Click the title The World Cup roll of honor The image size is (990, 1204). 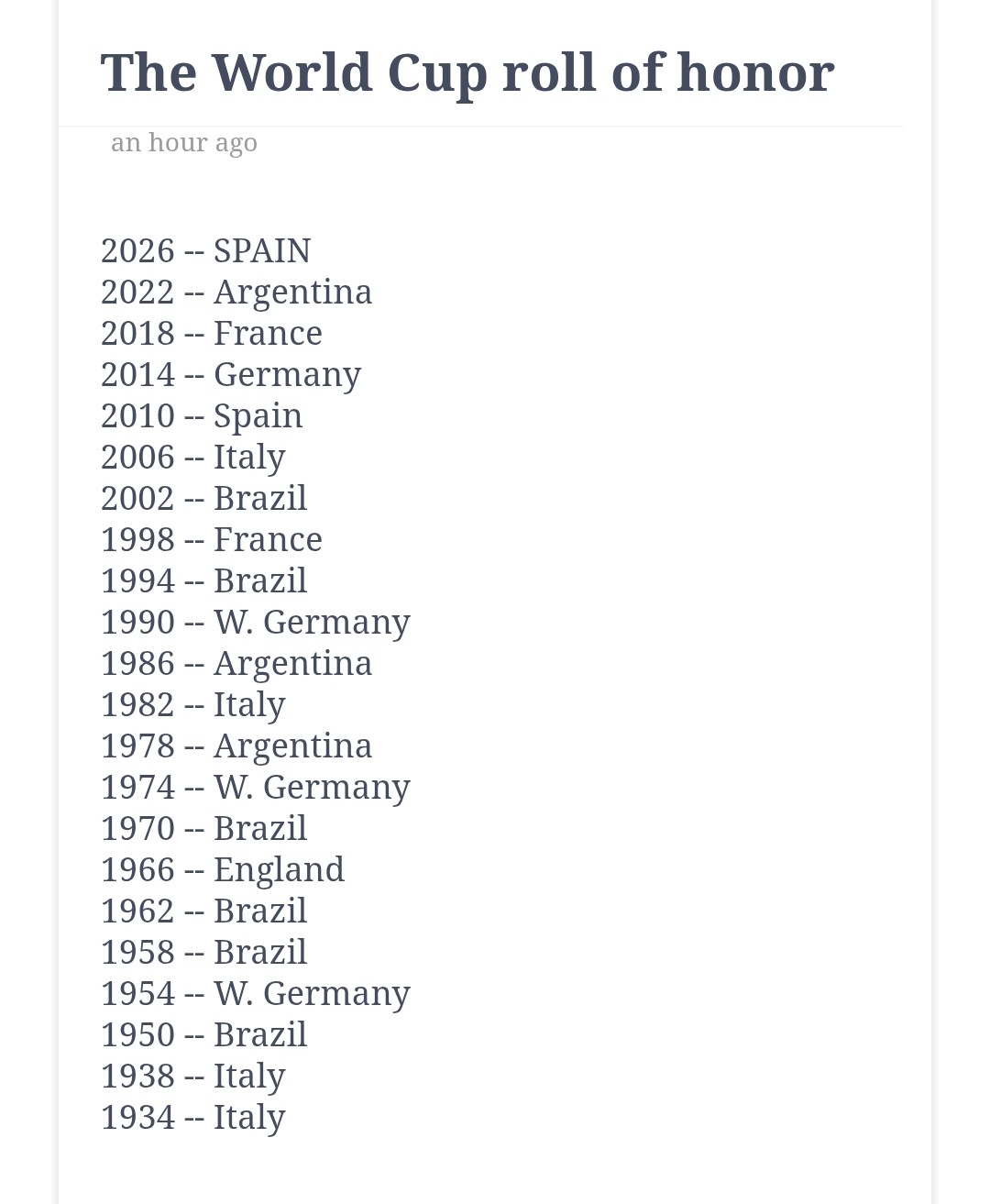[467, 73]
